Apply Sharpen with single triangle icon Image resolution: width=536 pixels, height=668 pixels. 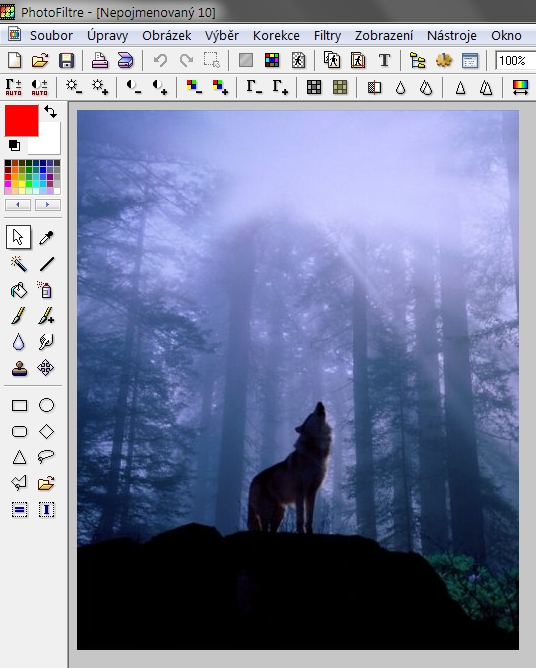click(460, 88)
